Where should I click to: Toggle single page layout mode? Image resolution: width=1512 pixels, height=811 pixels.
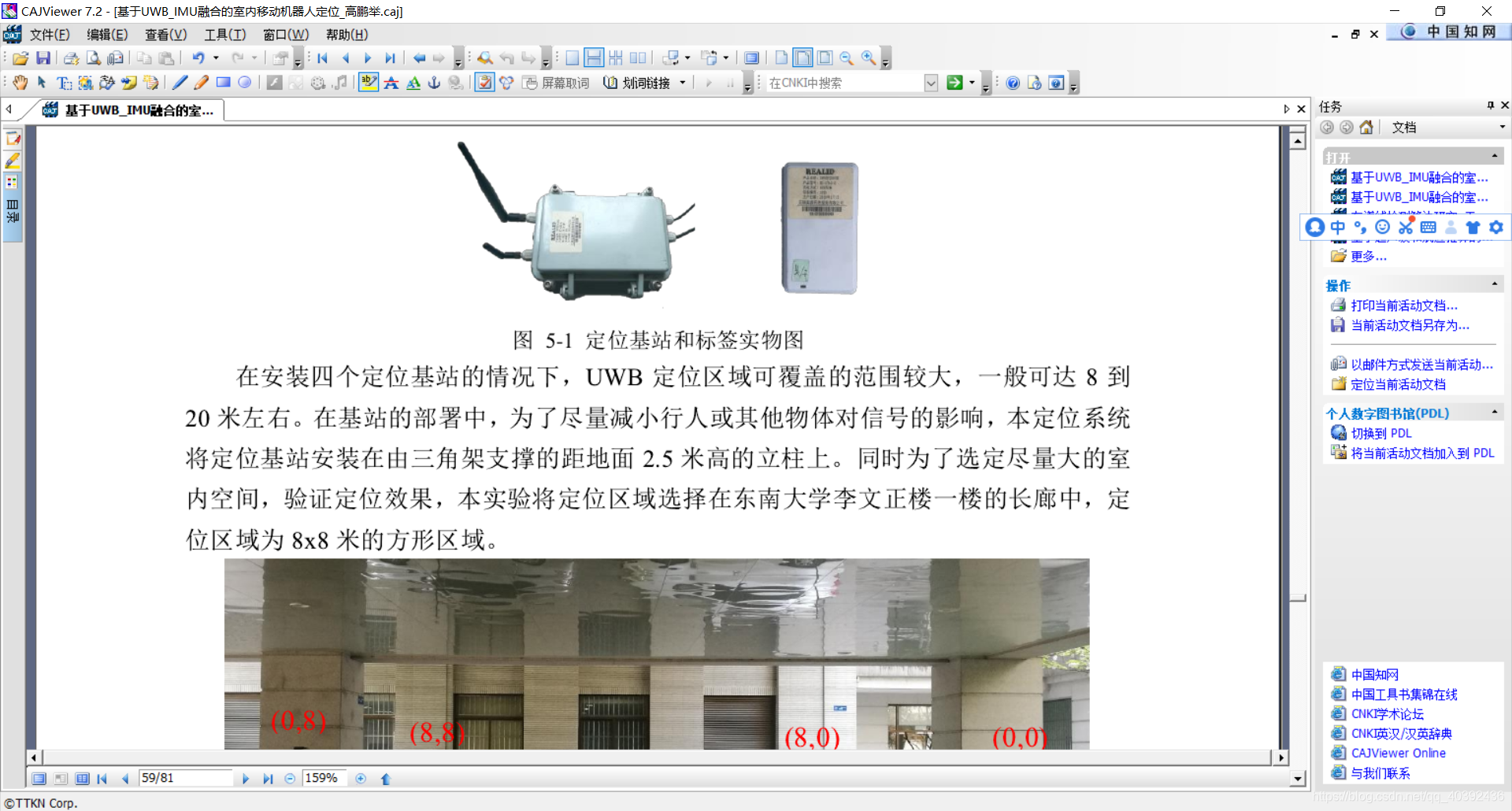point(573,58)
